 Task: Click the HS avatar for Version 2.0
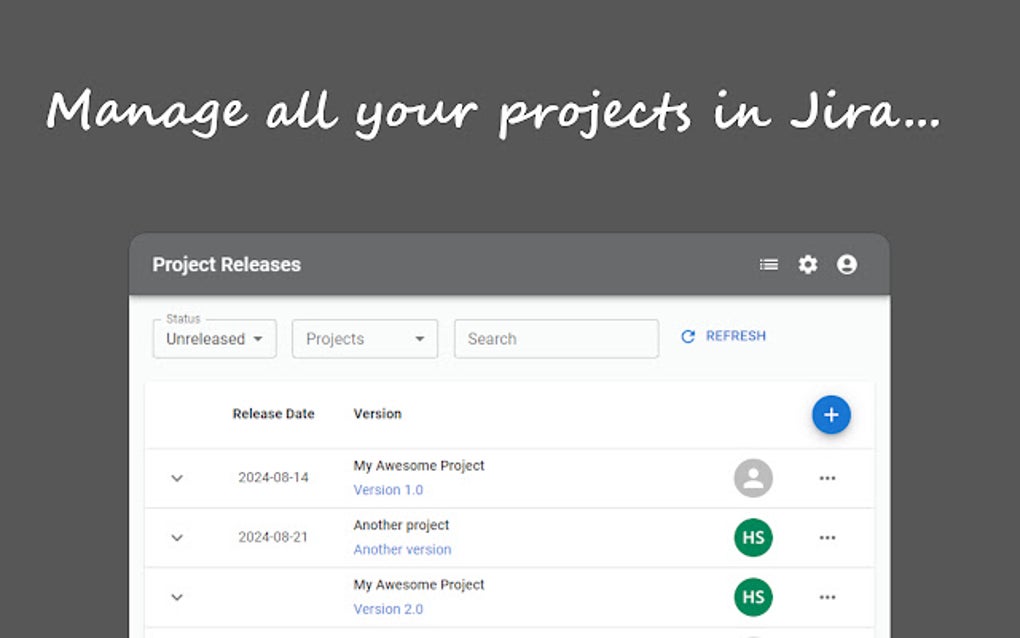[752, 597]
